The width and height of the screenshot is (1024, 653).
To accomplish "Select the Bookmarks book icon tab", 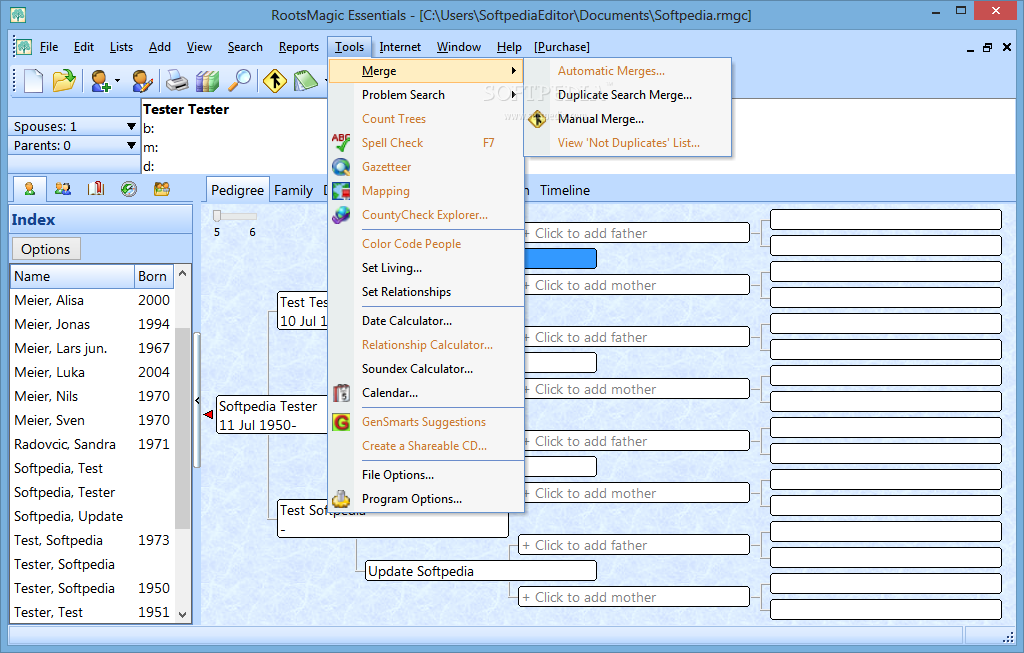I will 96,189.
